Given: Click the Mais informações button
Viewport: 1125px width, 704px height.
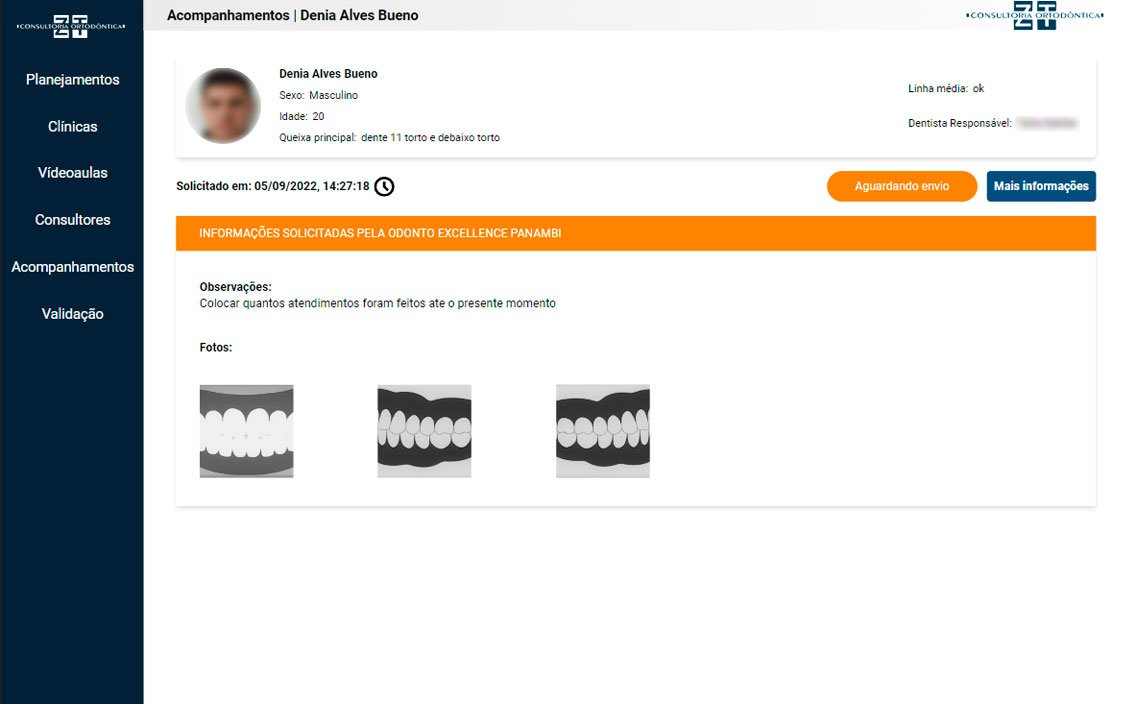Looking at the screenshot, I should pyautogui.click(x=1040, y=187).
